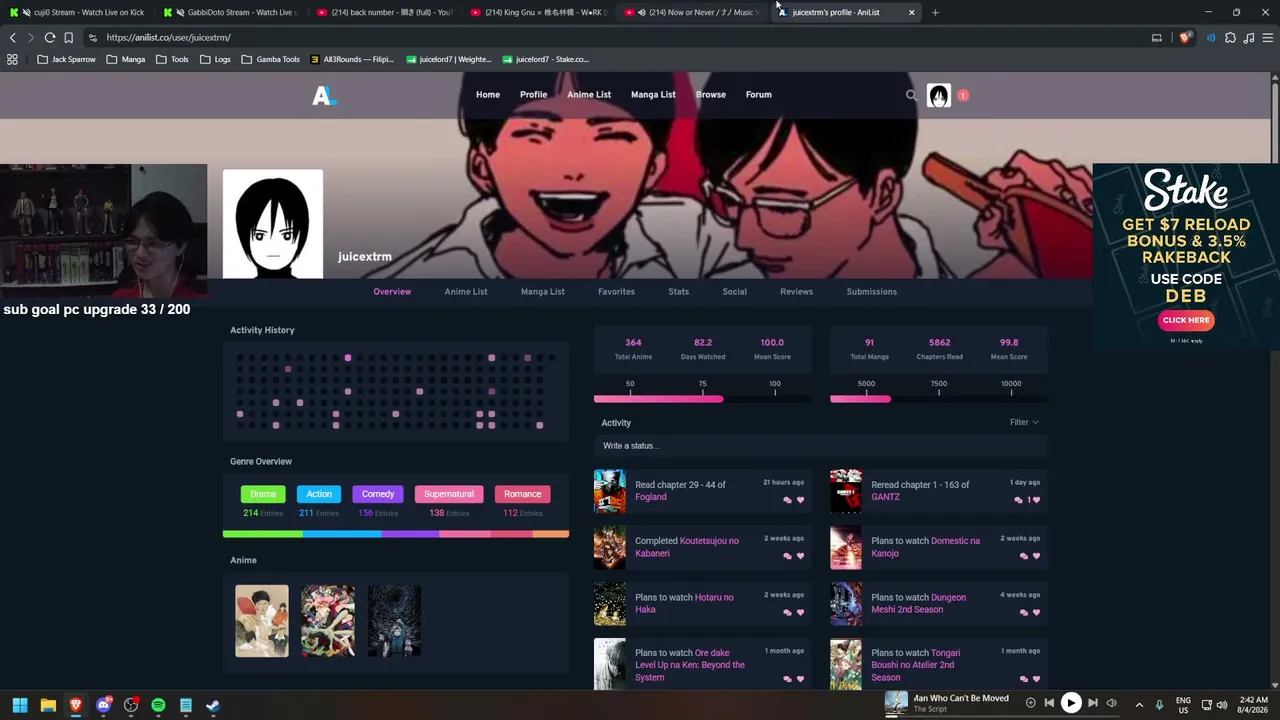Open the Fogland manga link
The height and width of the screenshot is (720, 1280).
click(650, 497)
